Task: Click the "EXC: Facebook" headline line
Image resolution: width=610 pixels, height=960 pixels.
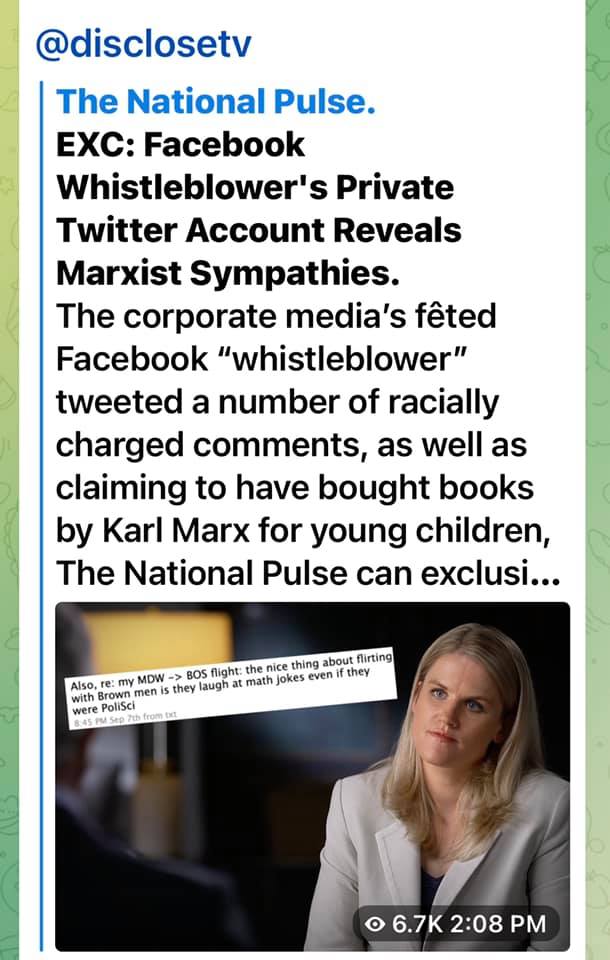Action: [180, 145]
